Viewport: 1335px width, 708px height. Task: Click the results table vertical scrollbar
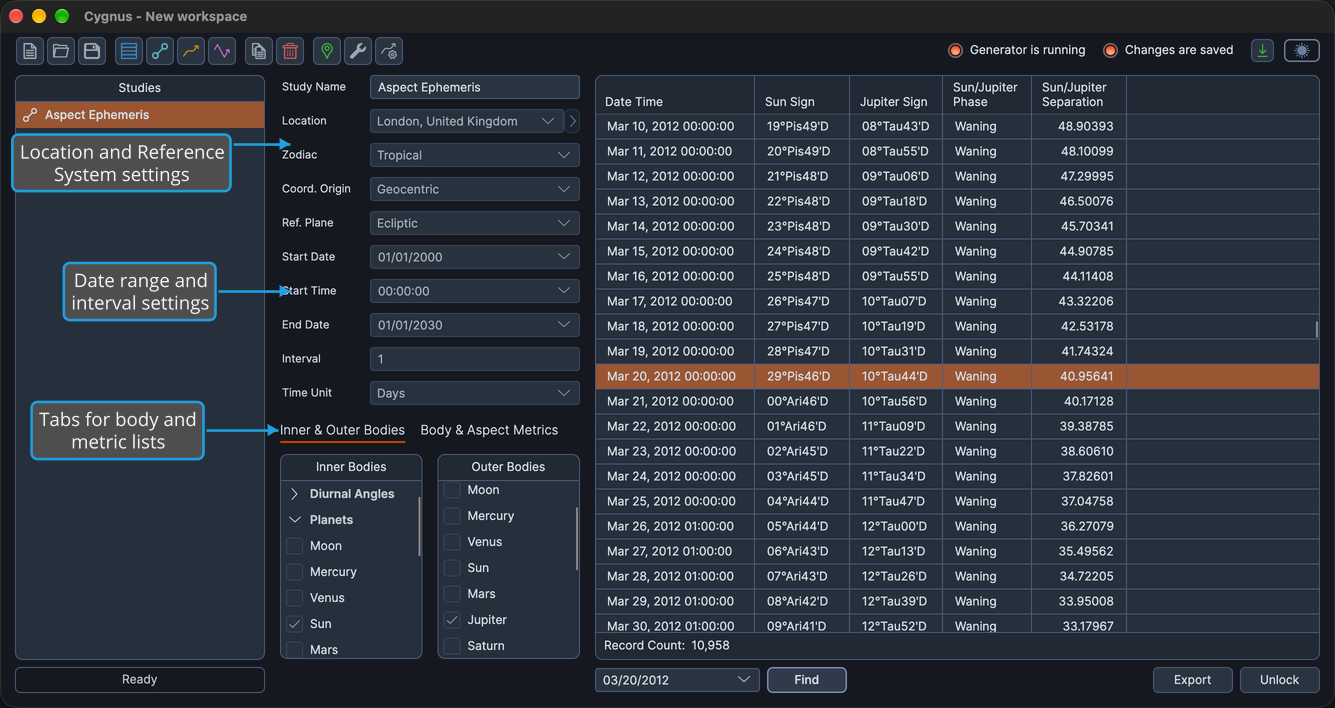pos(1316,329)
